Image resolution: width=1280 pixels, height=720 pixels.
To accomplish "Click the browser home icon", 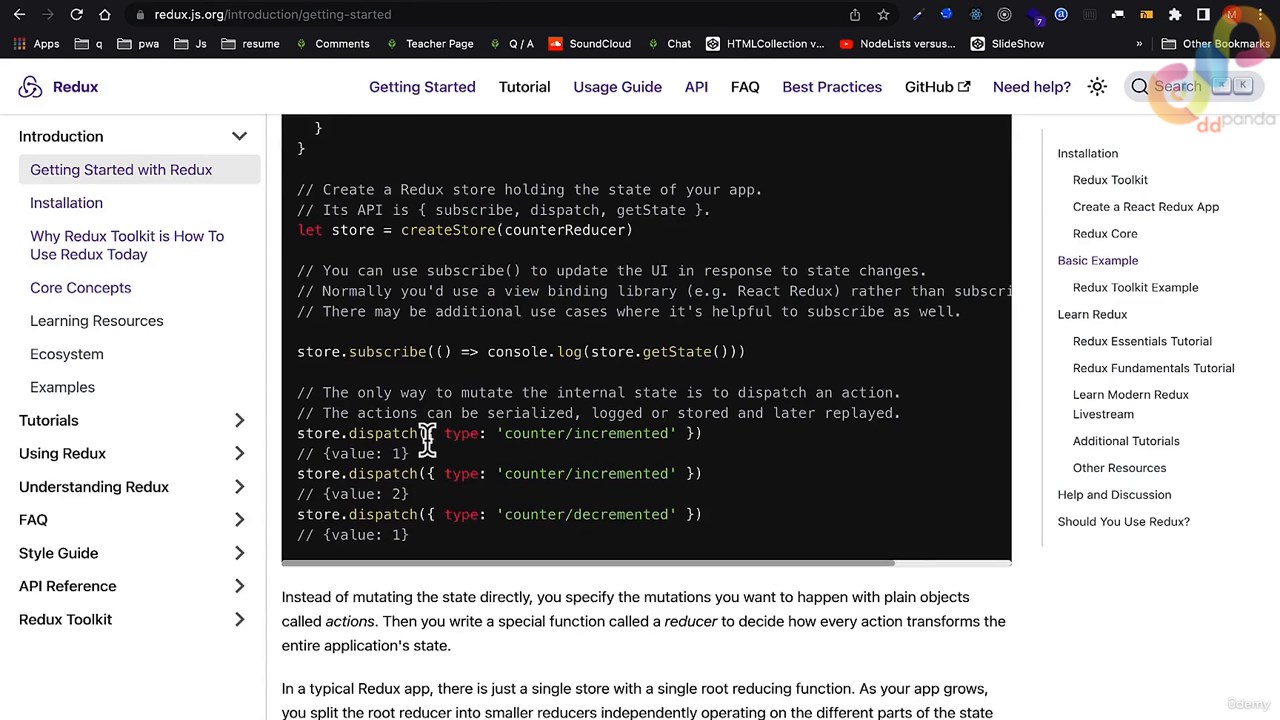I will 105,14.
